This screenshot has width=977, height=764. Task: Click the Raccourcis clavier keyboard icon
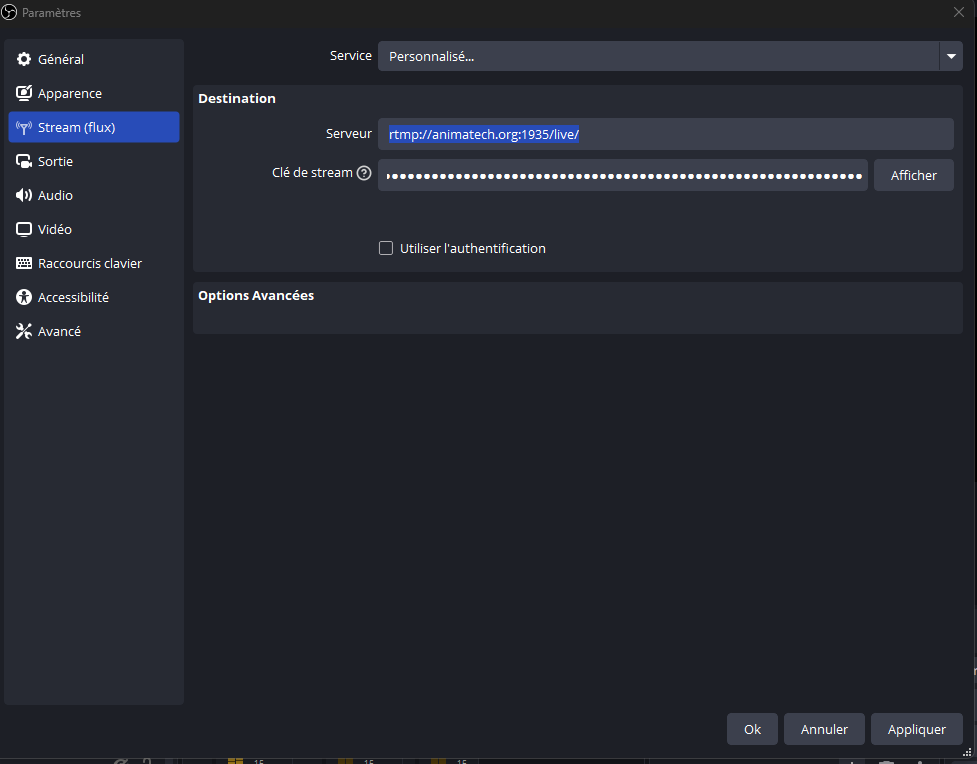(x=24, y=264)
